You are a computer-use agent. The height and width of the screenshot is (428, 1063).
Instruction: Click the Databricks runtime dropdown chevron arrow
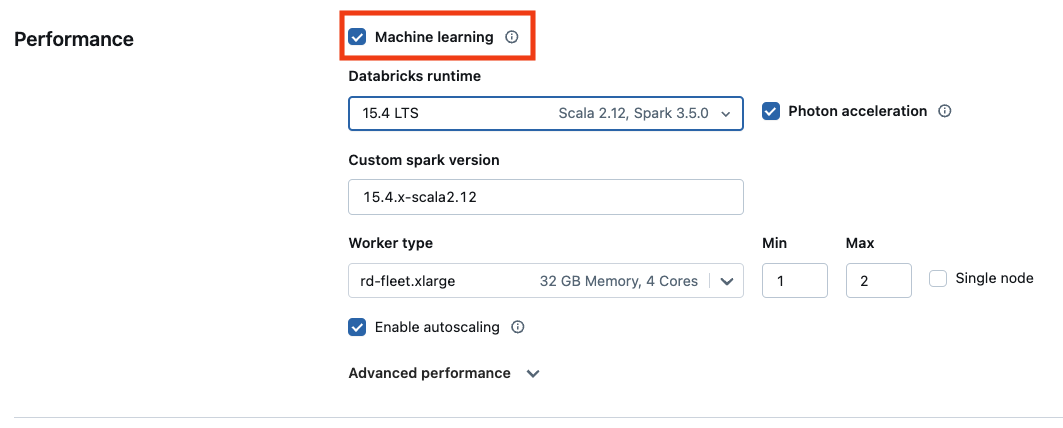pos(726,114)
